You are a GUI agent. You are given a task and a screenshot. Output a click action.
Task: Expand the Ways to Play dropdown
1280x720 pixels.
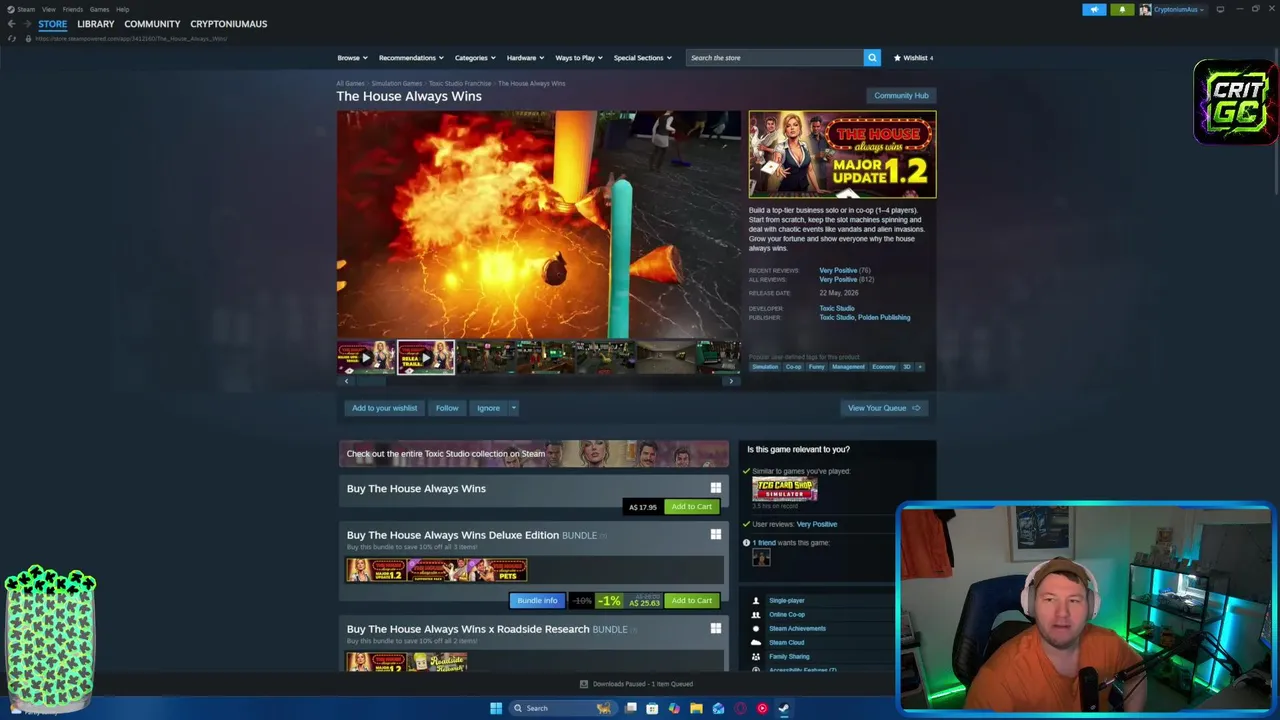point(579,58)
